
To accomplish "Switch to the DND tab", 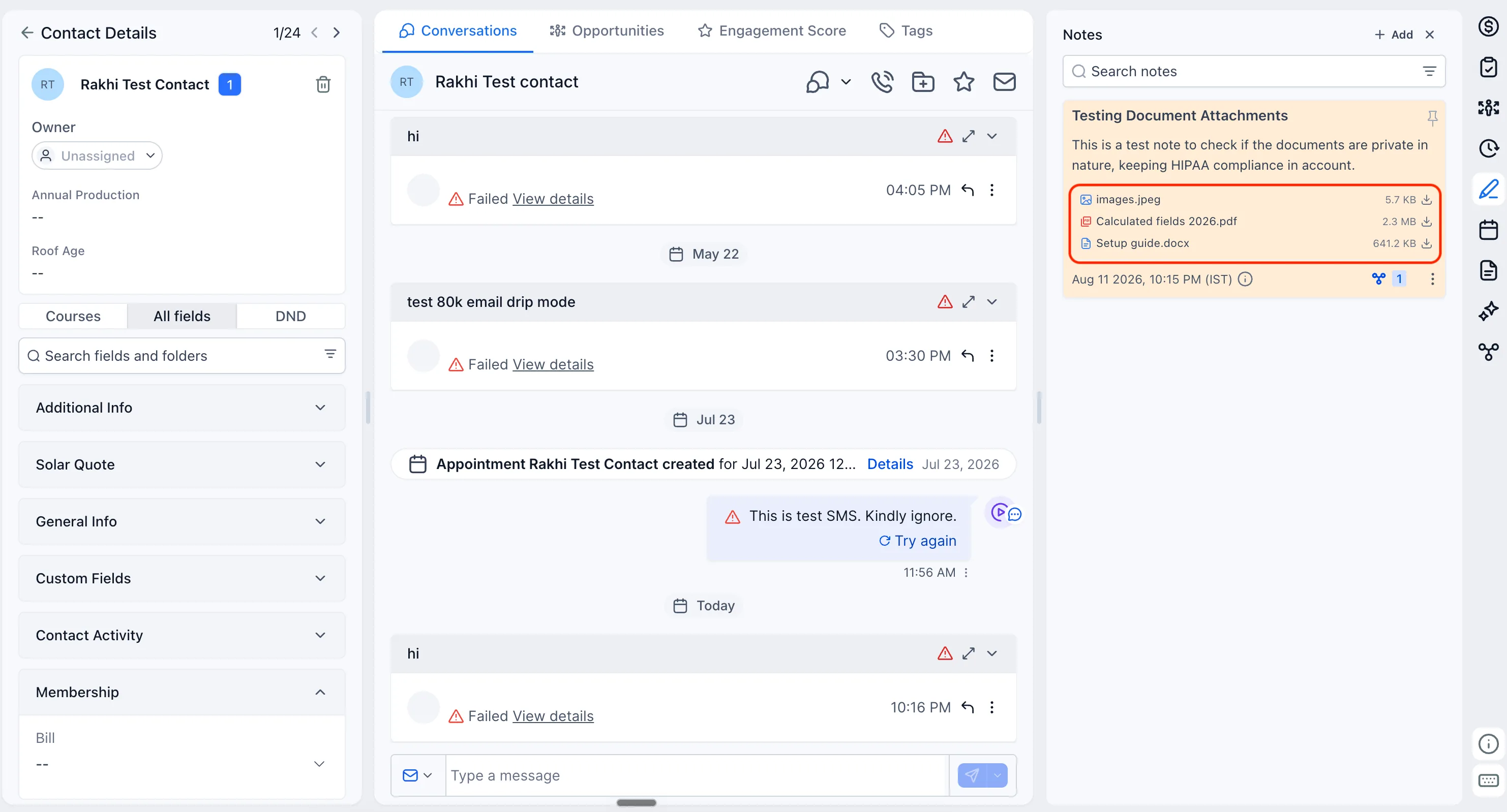I will pyautogui.click(x=291, y=316).
